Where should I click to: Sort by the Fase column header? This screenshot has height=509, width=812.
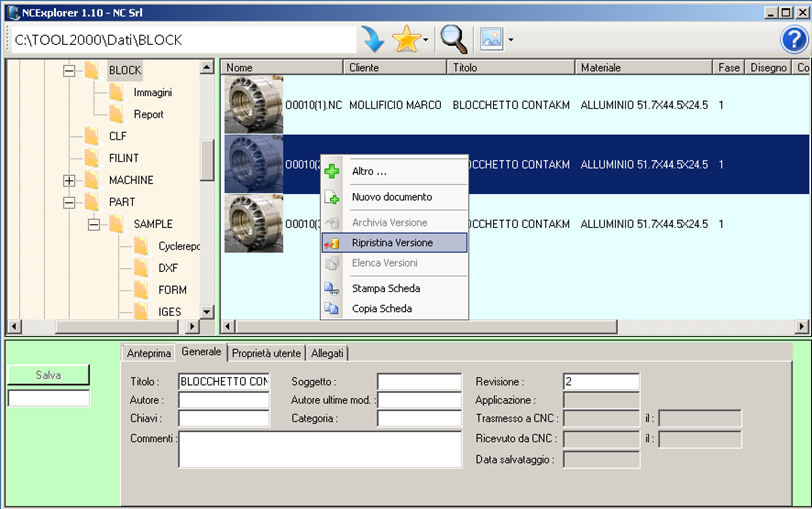click(729, 67)
